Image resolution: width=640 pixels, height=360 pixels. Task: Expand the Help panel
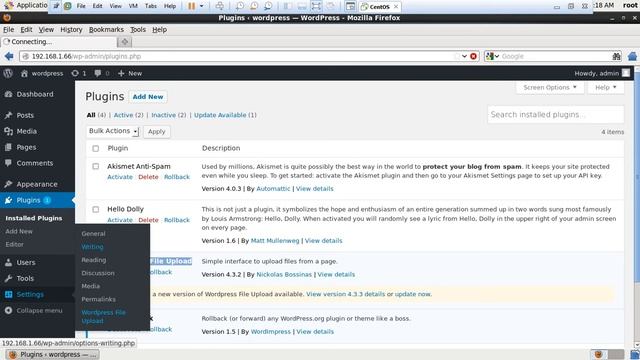(606, 87)
